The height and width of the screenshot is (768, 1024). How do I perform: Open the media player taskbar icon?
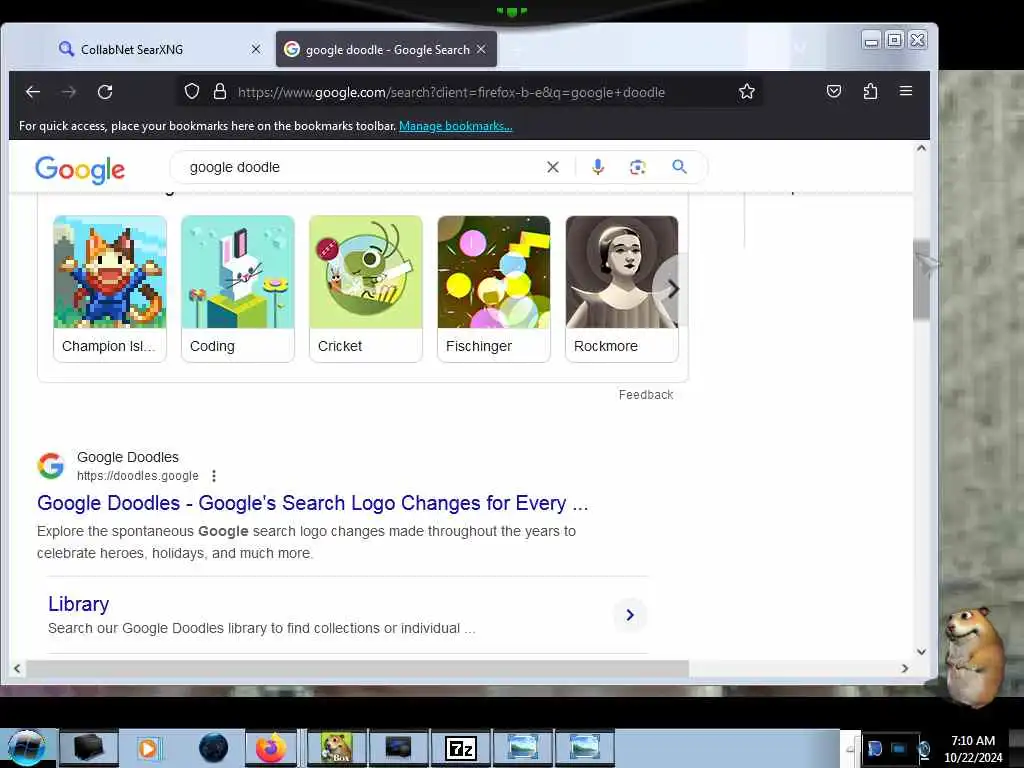pyautogui.click(x=148, y=748)
